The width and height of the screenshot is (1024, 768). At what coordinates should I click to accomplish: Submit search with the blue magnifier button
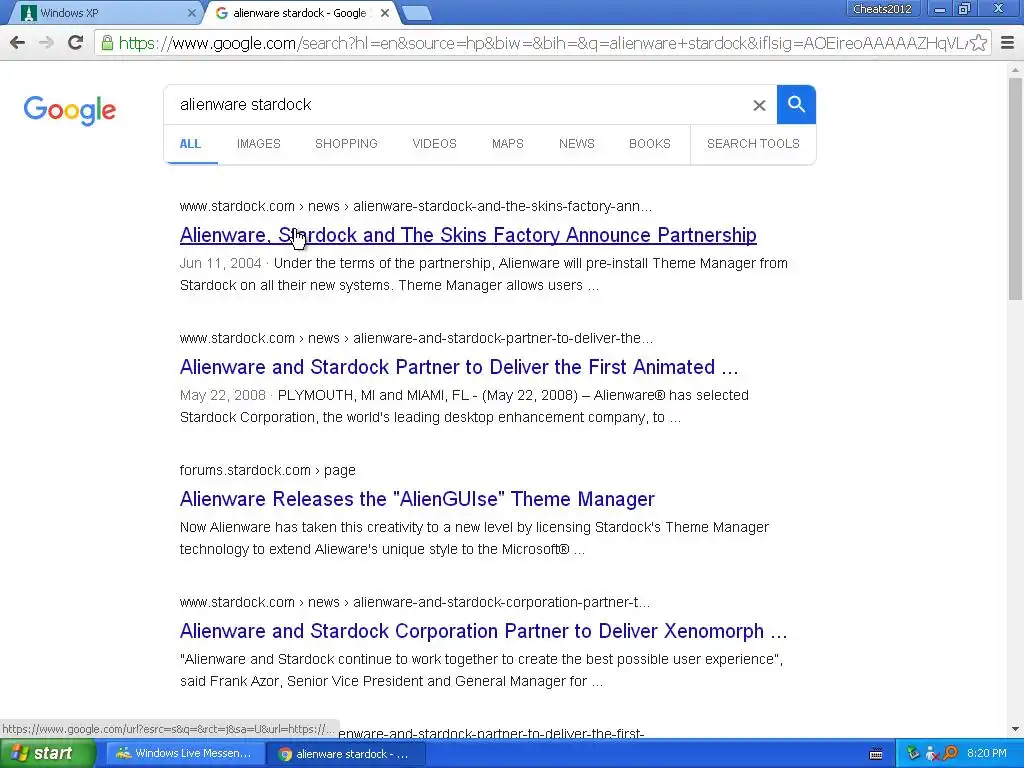(x=796, y=104)
